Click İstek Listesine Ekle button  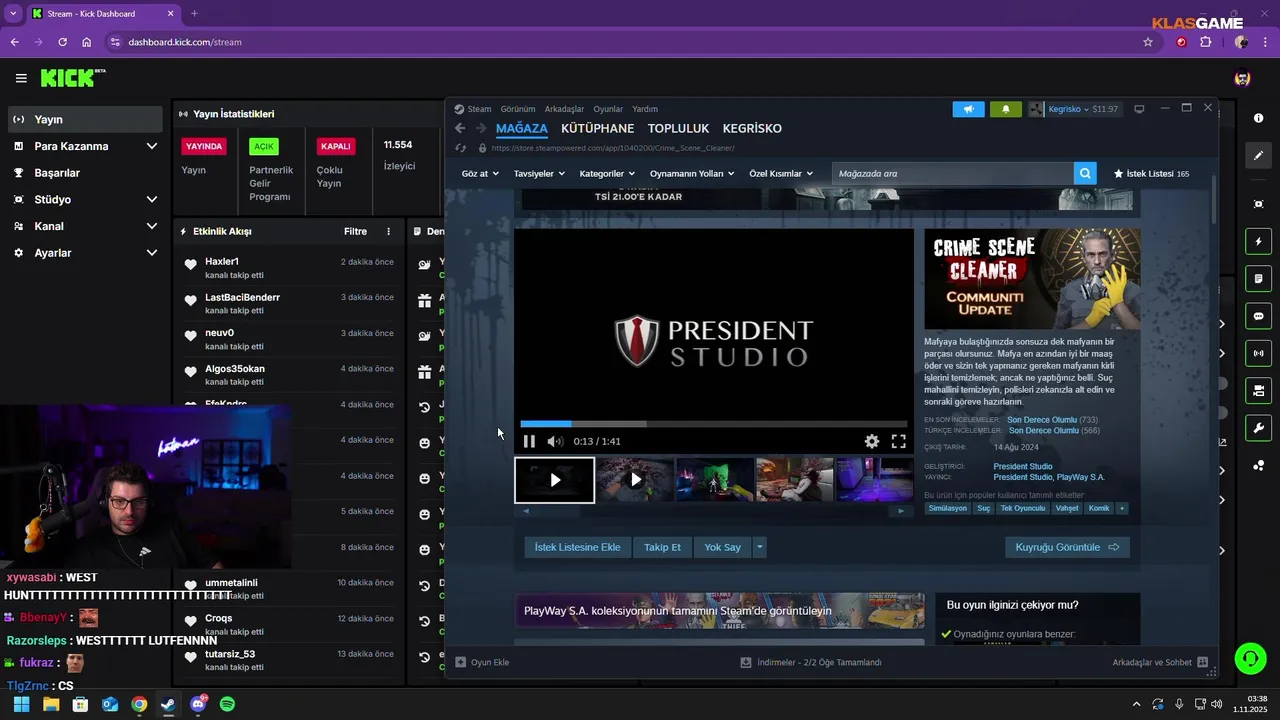(x=577, y=547)
